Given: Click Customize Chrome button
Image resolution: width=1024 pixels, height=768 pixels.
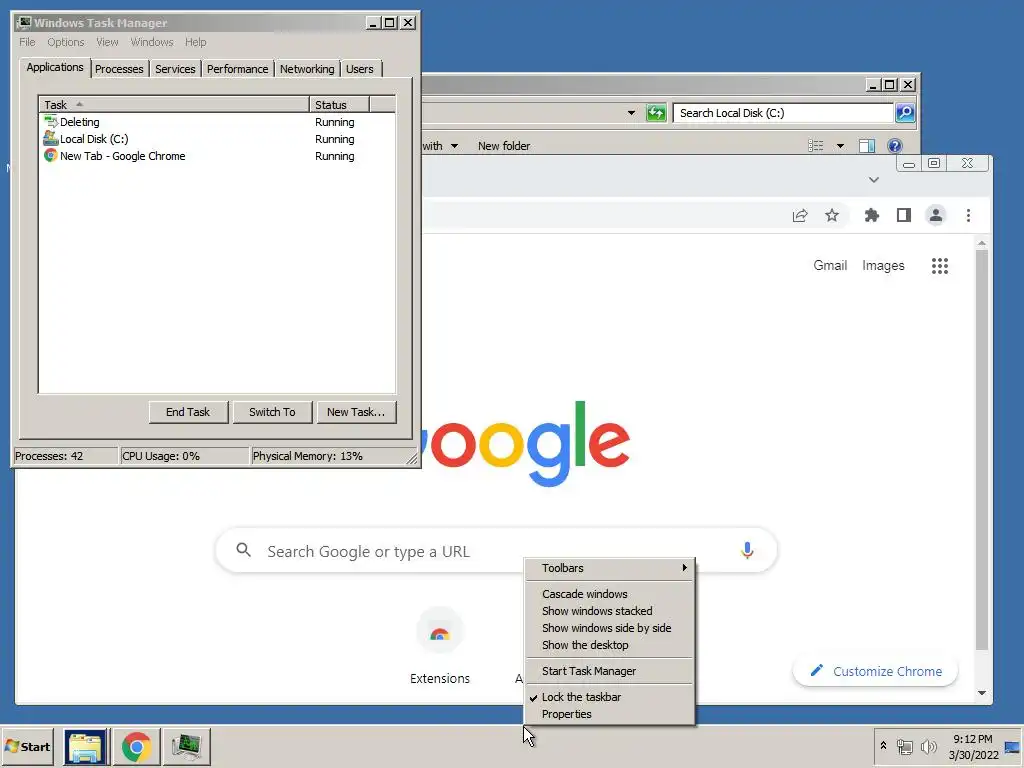Looking at the screenshot, I should (x=875, y=671).
